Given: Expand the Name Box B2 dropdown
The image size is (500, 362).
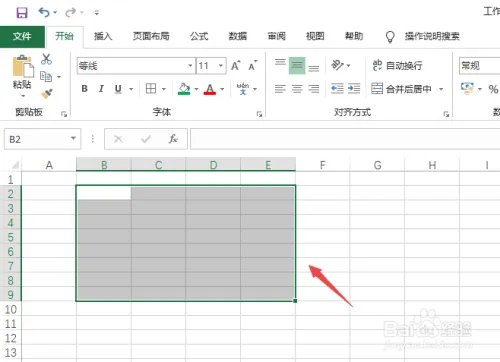Looking at the screenshot, I should click(73, 138).
